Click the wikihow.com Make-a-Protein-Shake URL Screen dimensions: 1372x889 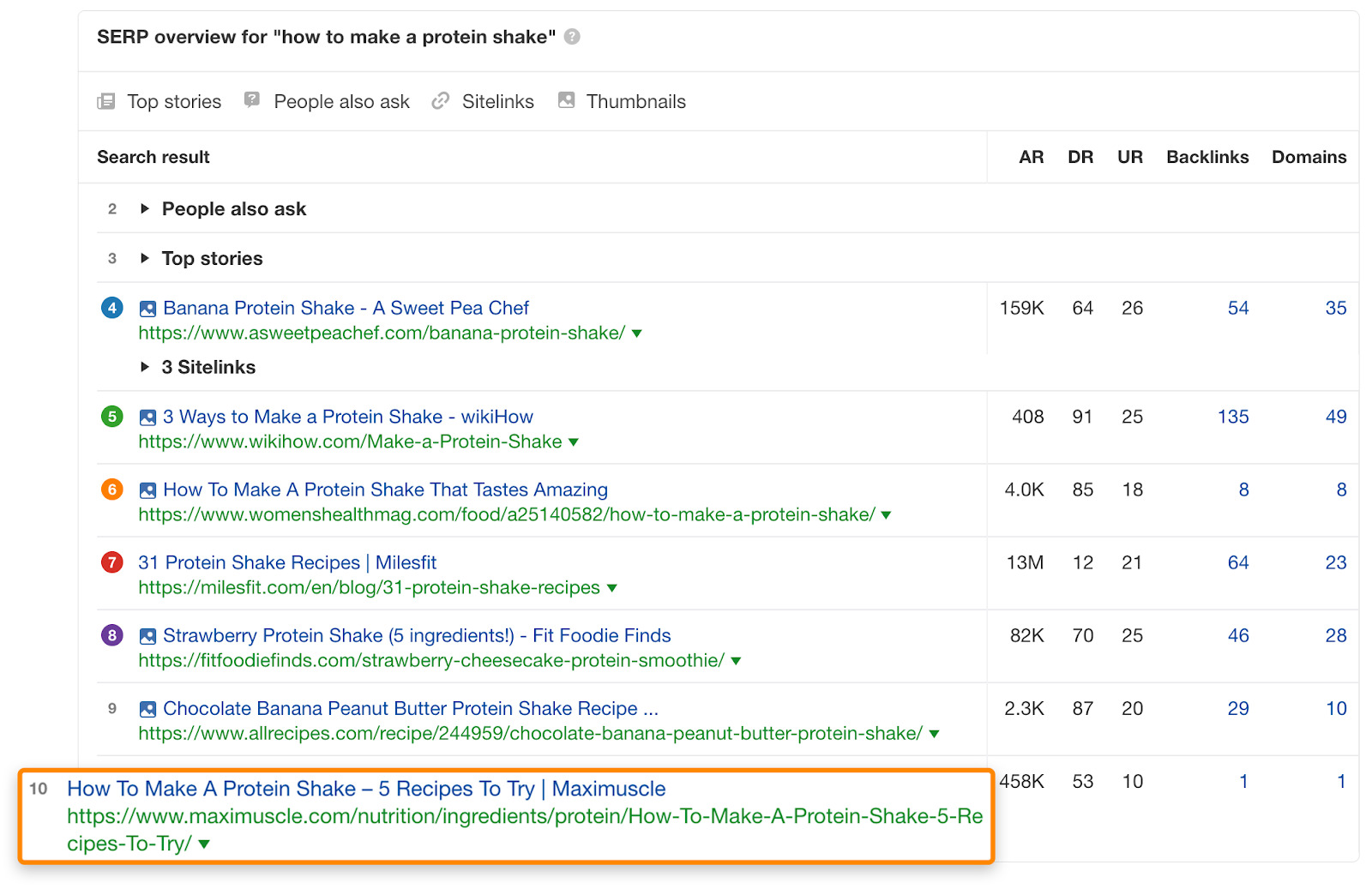point(350,441)
